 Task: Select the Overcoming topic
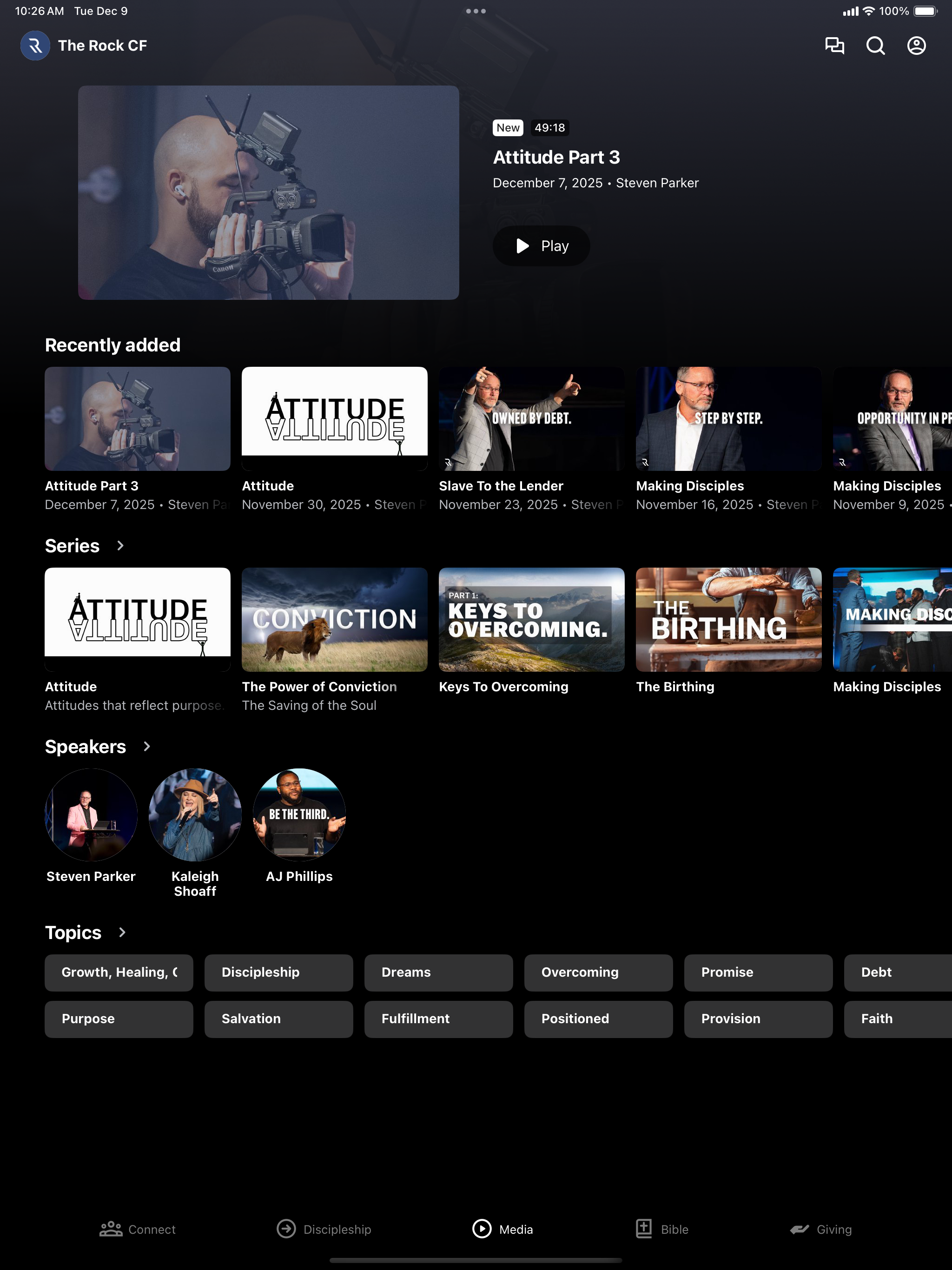598,972
